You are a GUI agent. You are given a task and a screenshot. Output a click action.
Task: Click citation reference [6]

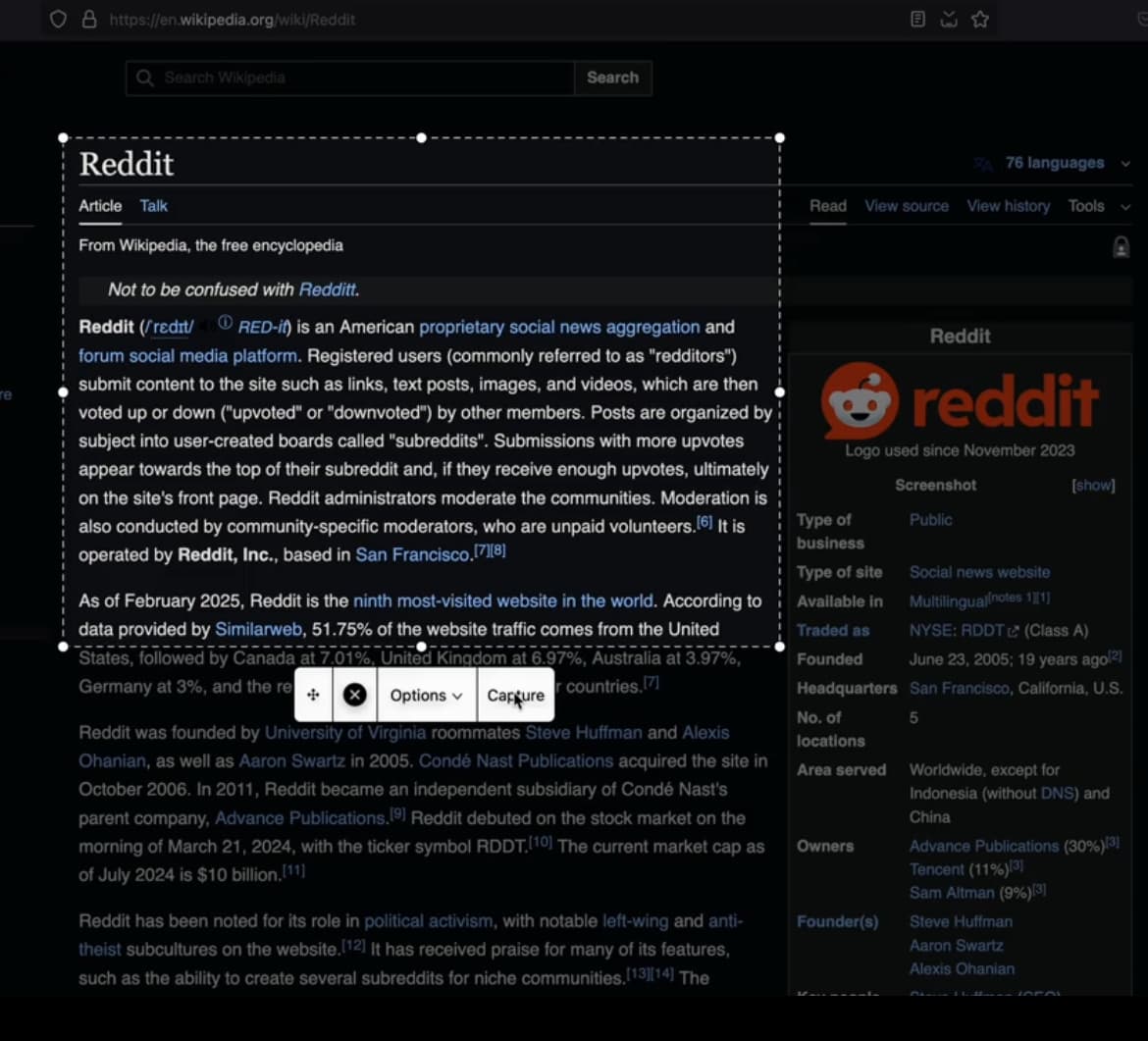coord(704,522)
